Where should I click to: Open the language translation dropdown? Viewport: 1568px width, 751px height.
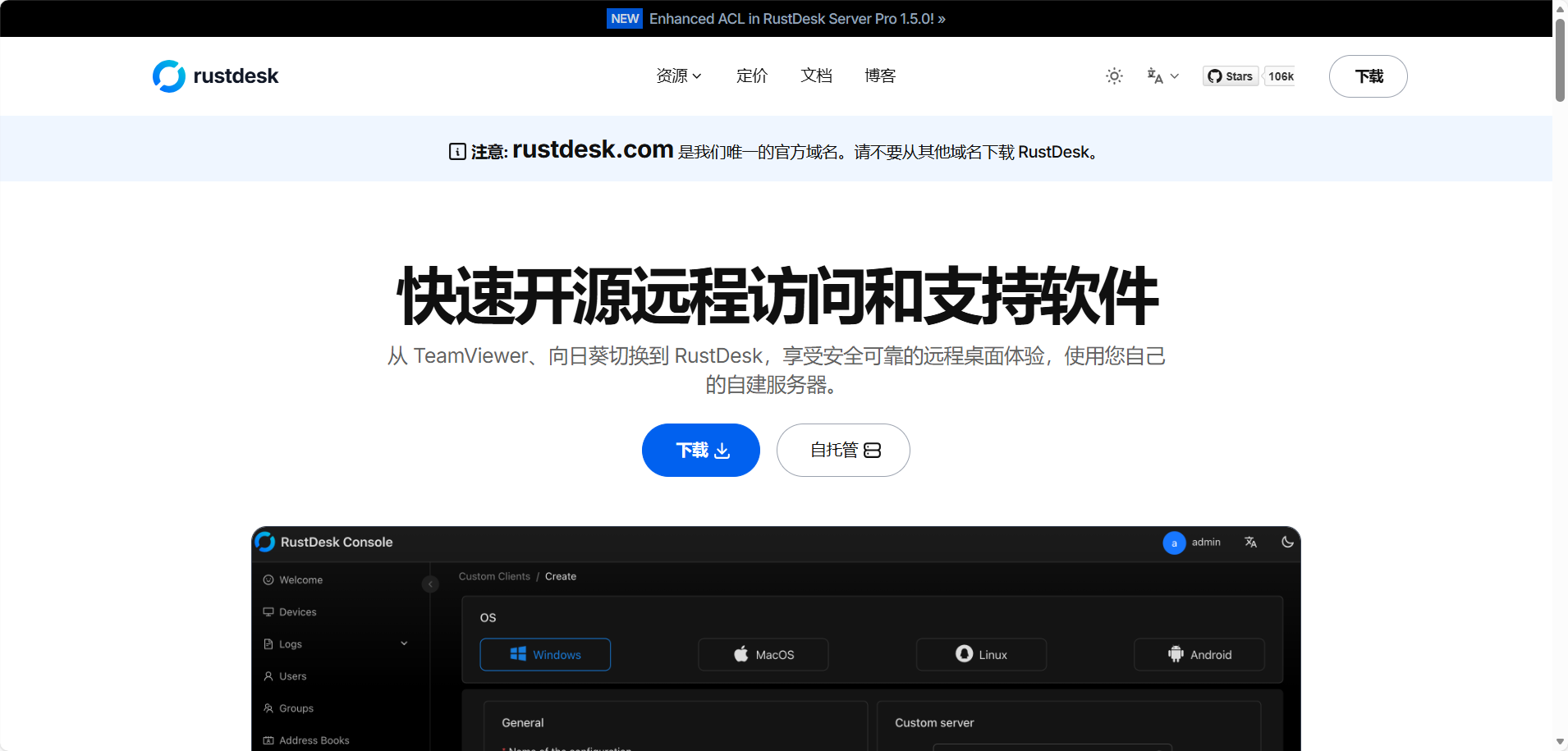pyautogui.click(x=1162, y=76)
